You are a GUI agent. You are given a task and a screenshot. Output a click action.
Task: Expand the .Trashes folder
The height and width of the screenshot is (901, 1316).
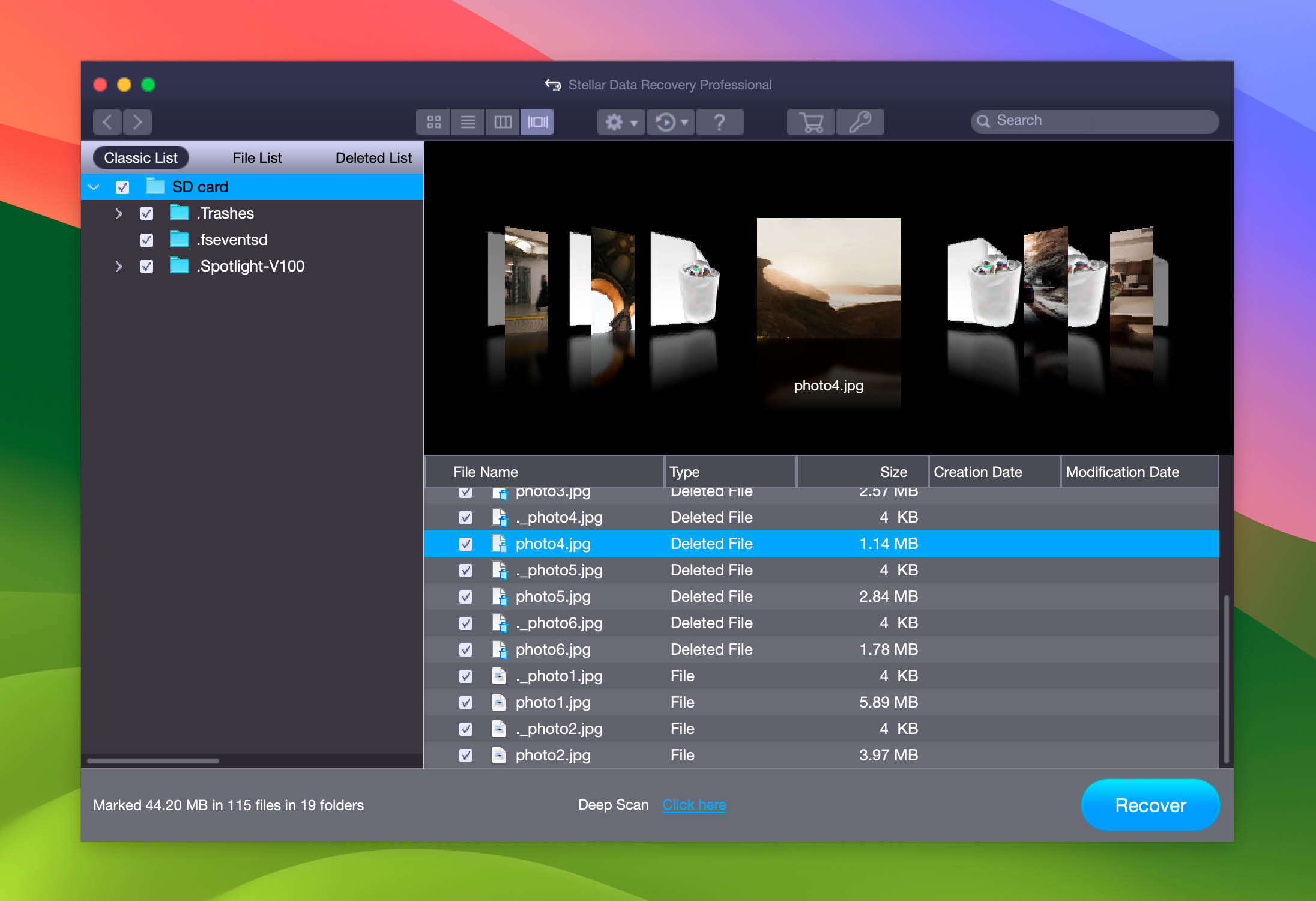[118, 214]
